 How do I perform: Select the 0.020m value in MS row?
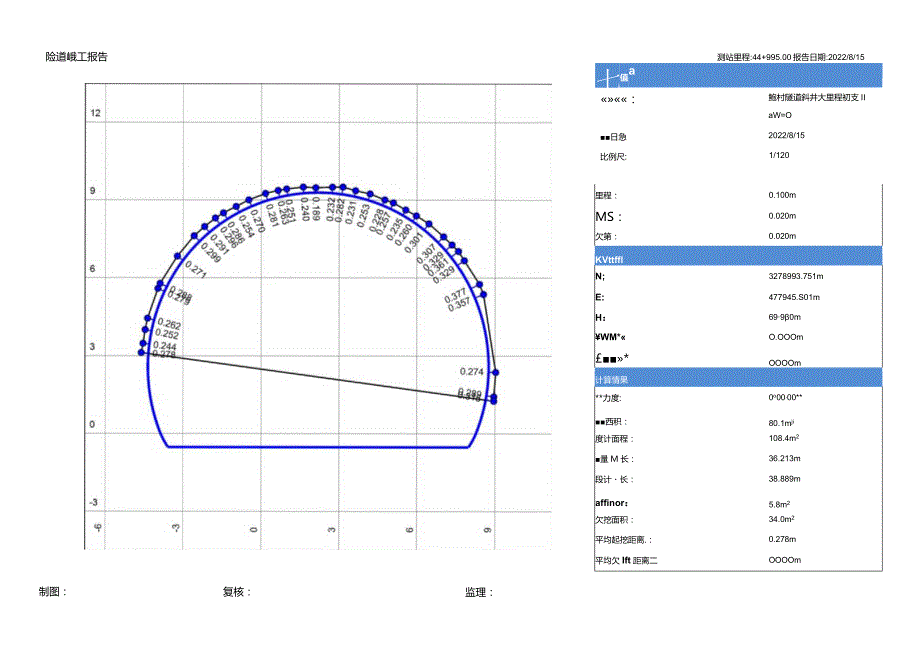[x=782, y=216]
